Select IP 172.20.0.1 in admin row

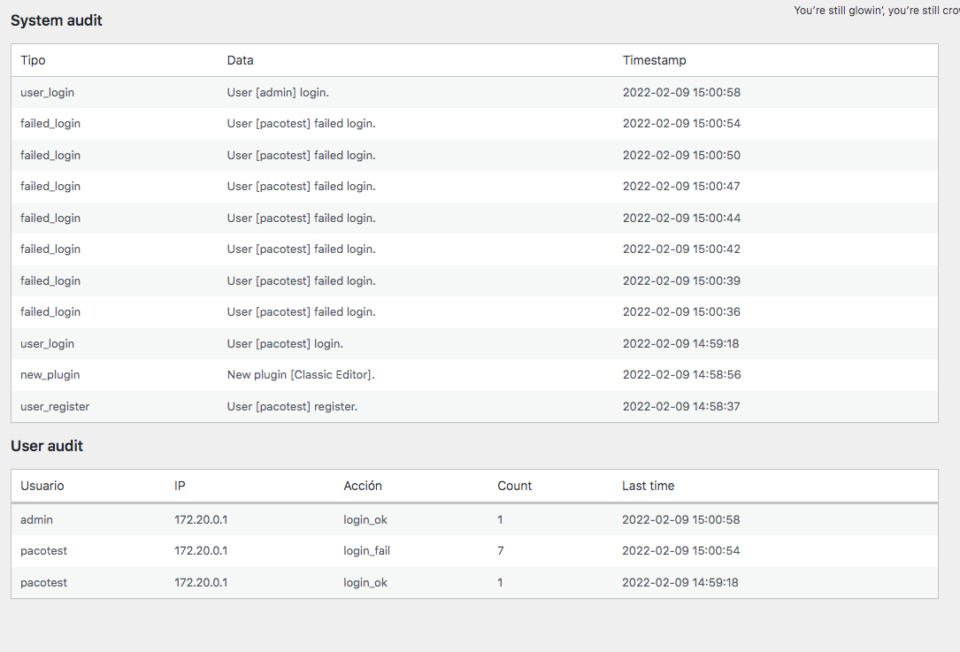click(x=201, y=520)
